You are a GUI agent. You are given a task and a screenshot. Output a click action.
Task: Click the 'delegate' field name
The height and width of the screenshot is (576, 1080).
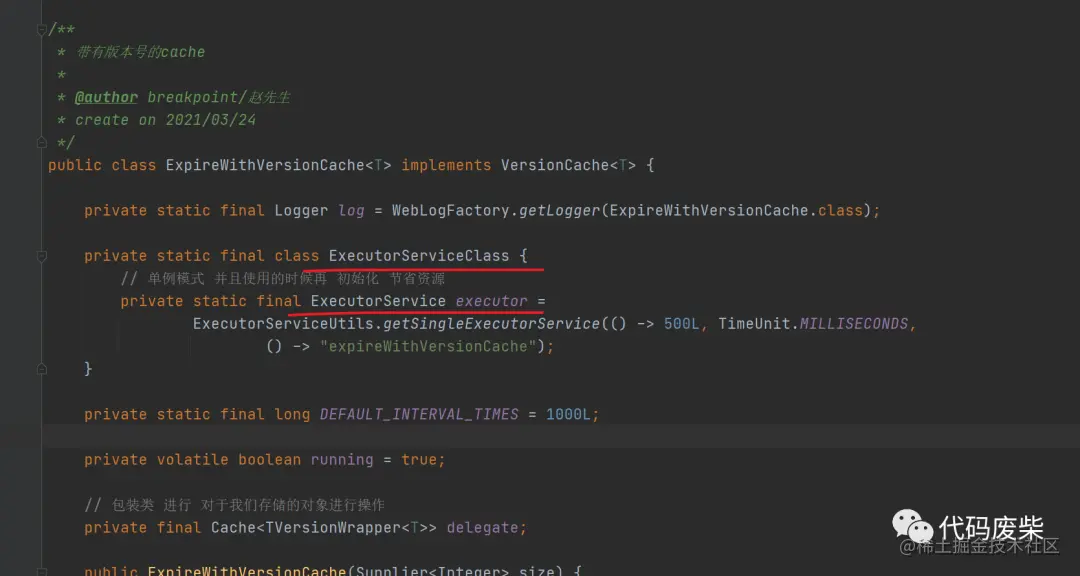coord(482,528)
